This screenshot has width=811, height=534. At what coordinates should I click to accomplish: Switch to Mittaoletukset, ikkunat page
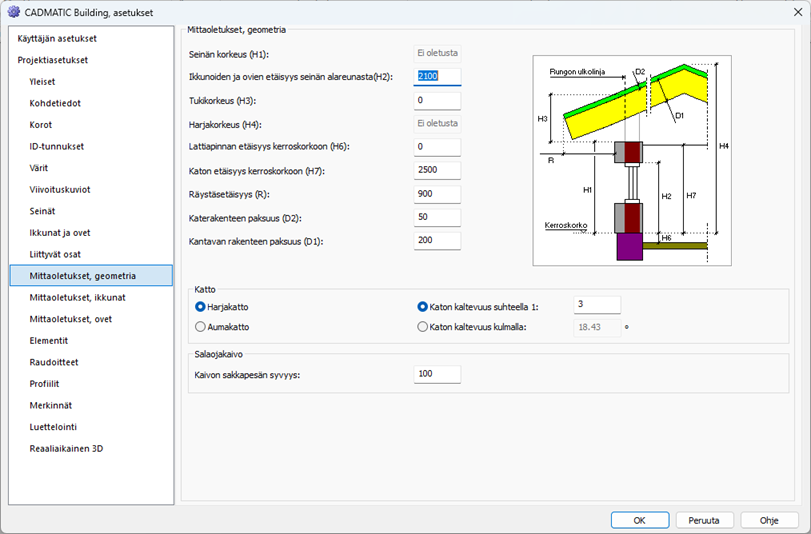[x=77, y=297]
